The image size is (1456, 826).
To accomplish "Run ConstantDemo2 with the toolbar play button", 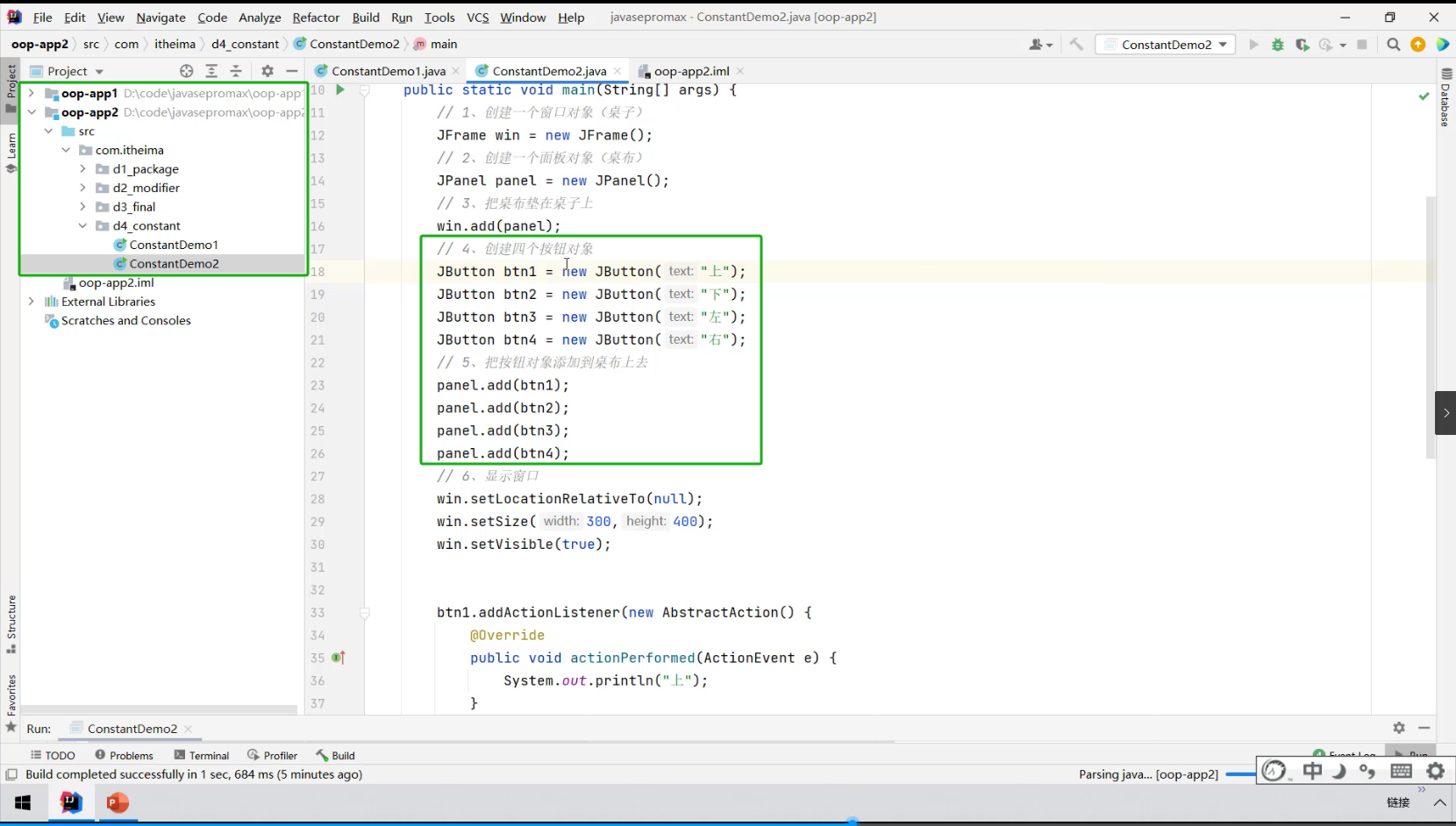I will pyautogui.click(x=1253, y=45).
